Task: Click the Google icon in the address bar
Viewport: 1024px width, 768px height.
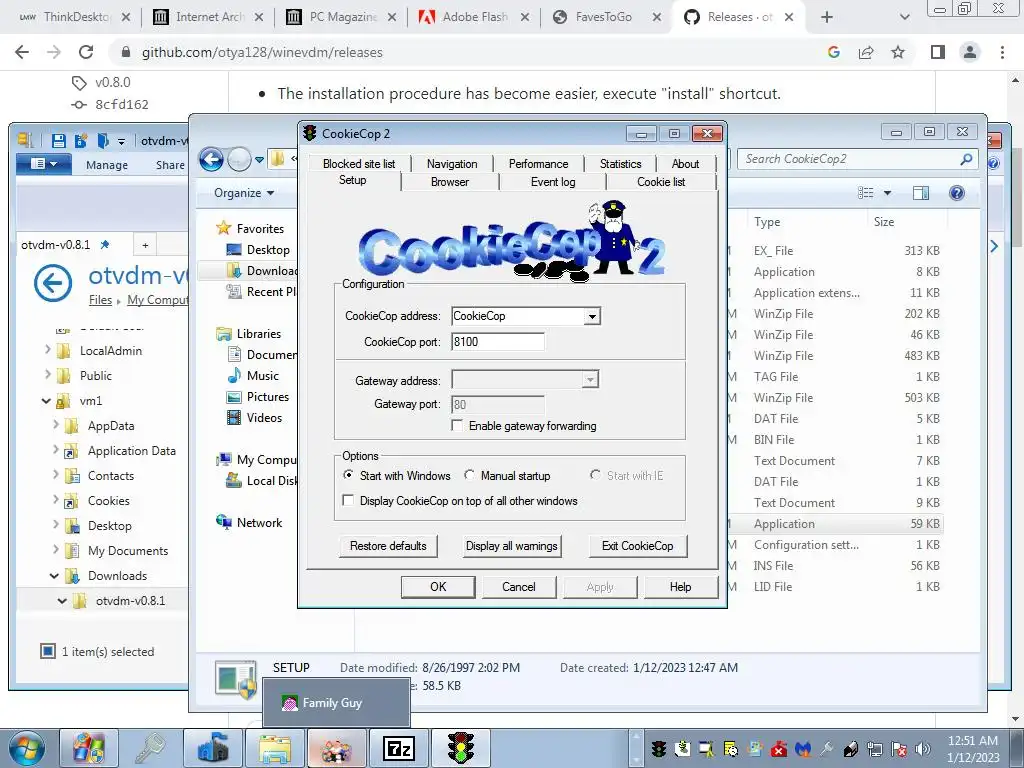Action: click(833, 52)
